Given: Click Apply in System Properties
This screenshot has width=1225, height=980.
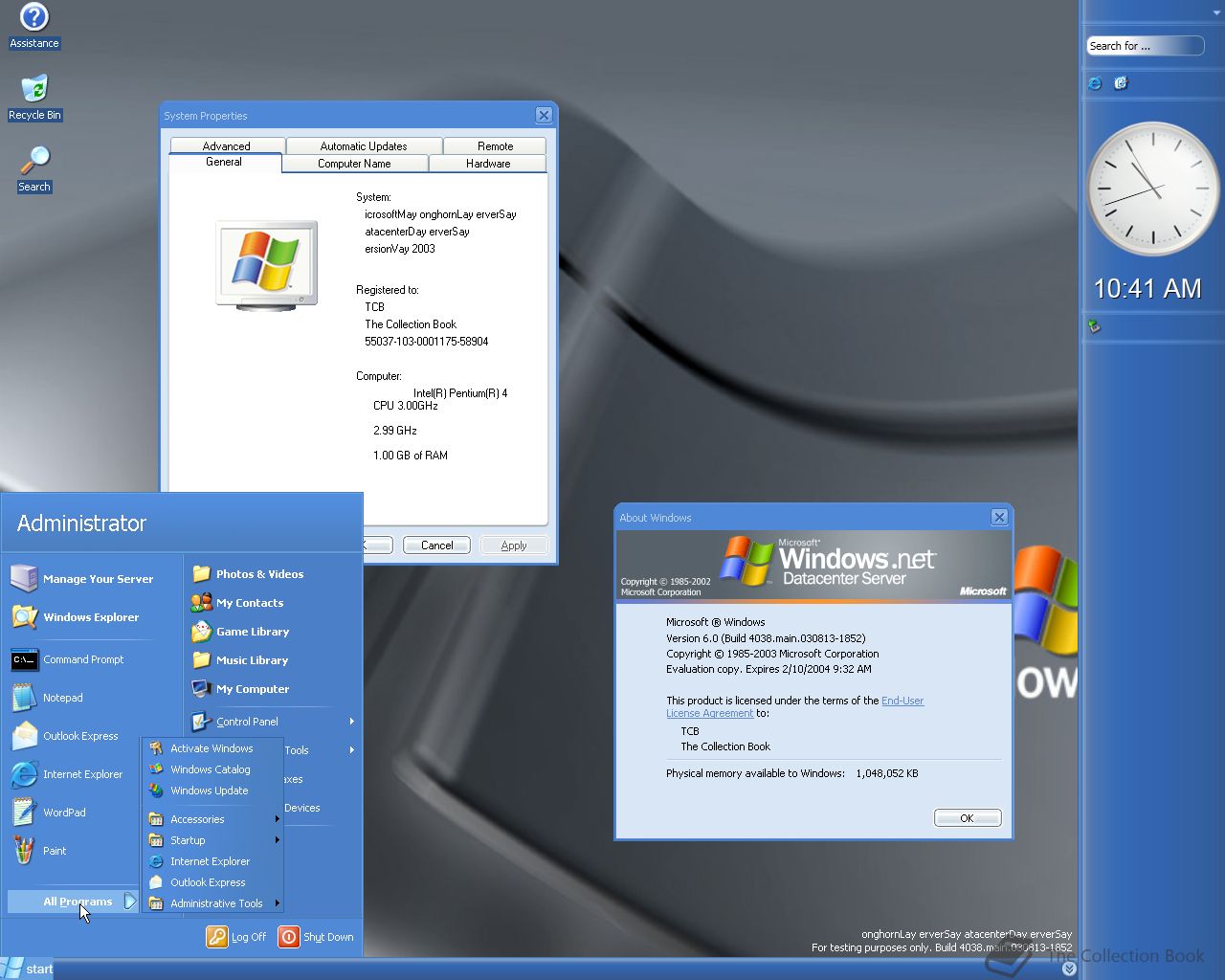Looking at the screenshot, I should point(514,546).
